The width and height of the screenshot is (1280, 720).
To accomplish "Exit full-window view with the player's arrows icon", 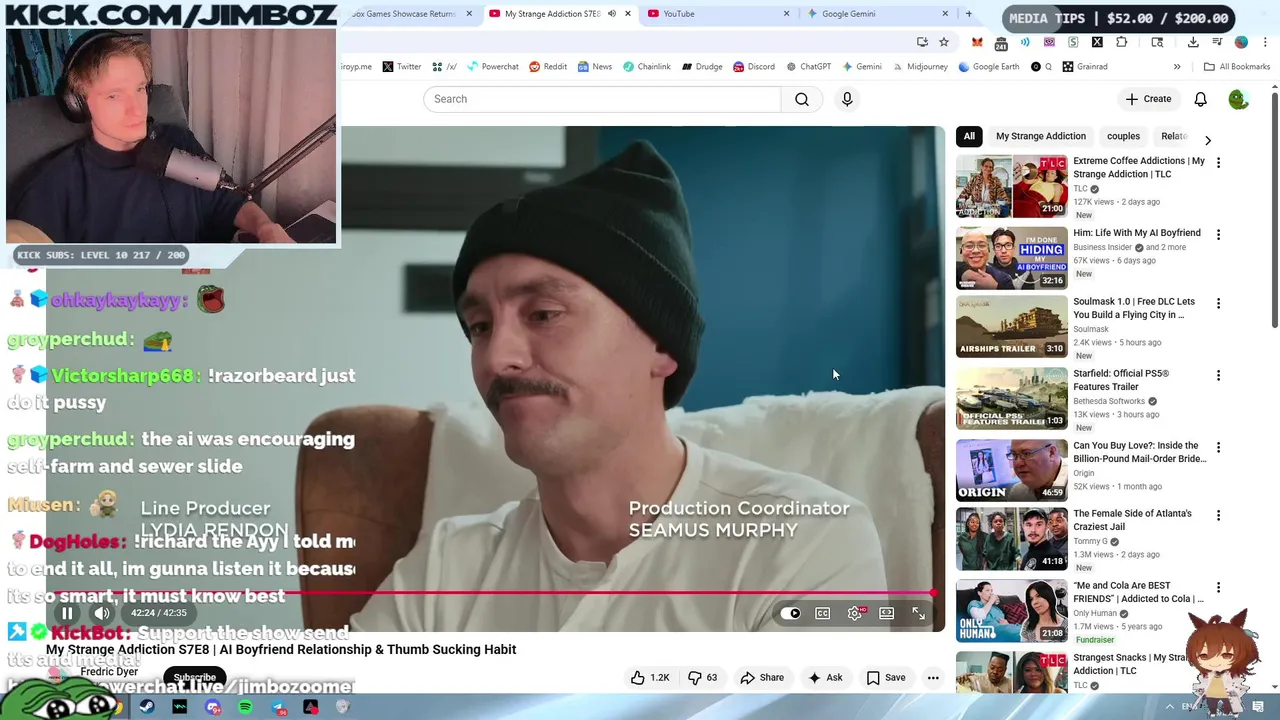I will click(x=919, y=613).
